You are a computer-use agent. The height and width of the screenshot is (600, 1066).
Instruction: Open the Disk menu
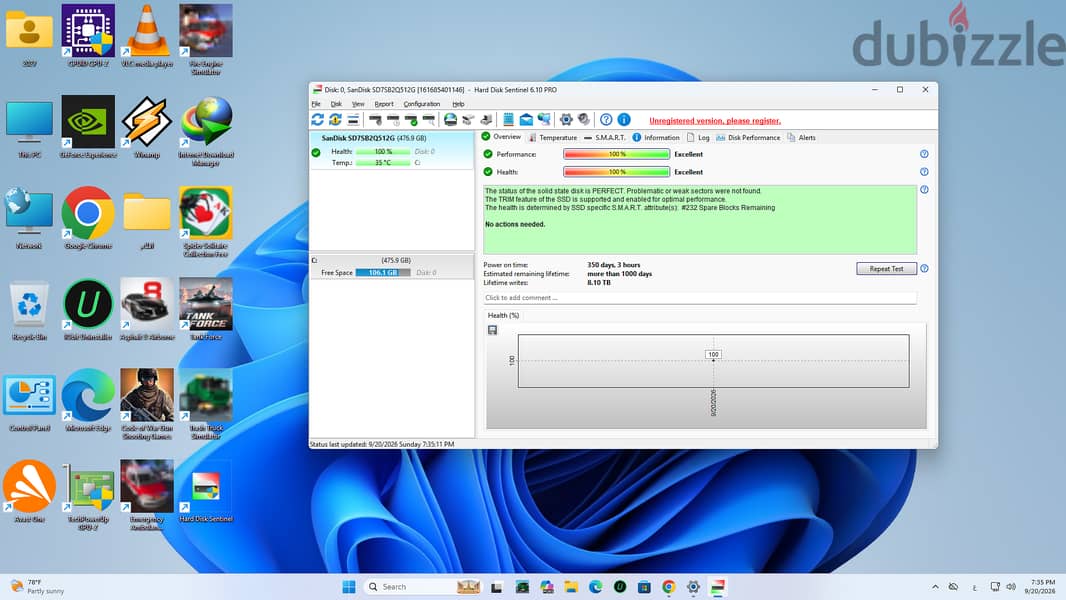tap(336, 104)
